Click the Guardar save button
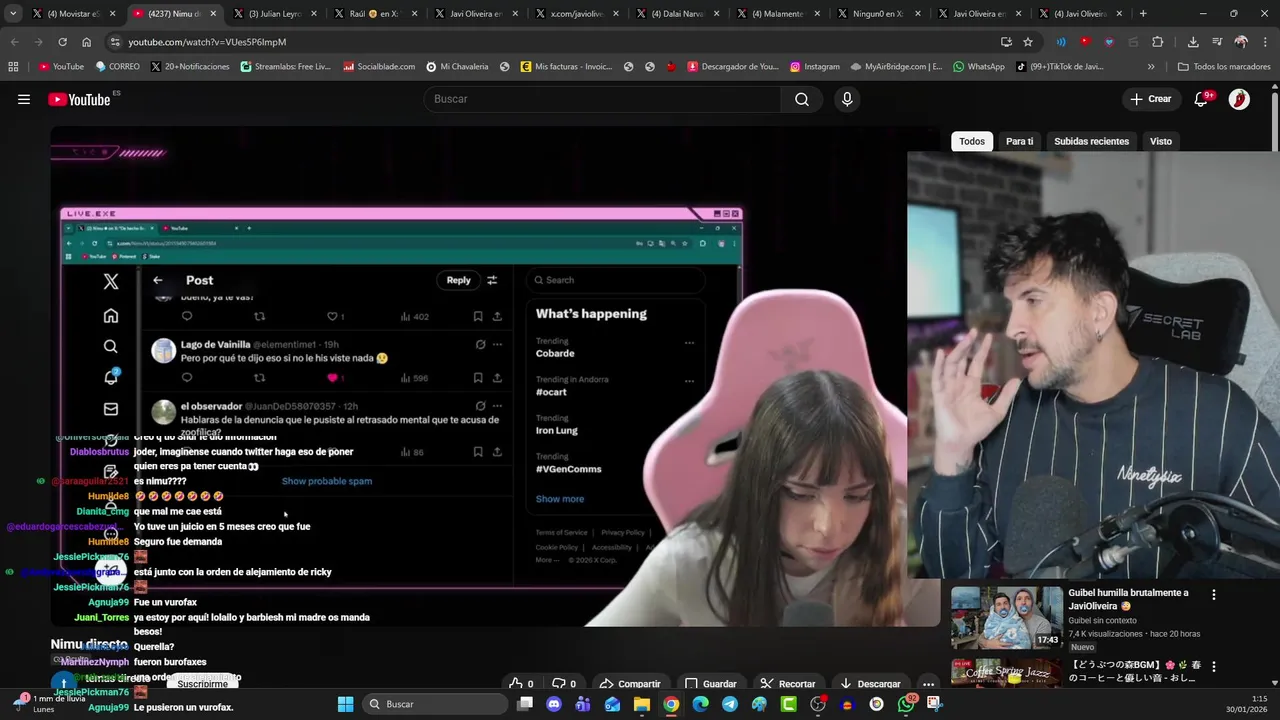This screenshot has height=720, width=1280. pyautogui.click(x=710, y=684)
